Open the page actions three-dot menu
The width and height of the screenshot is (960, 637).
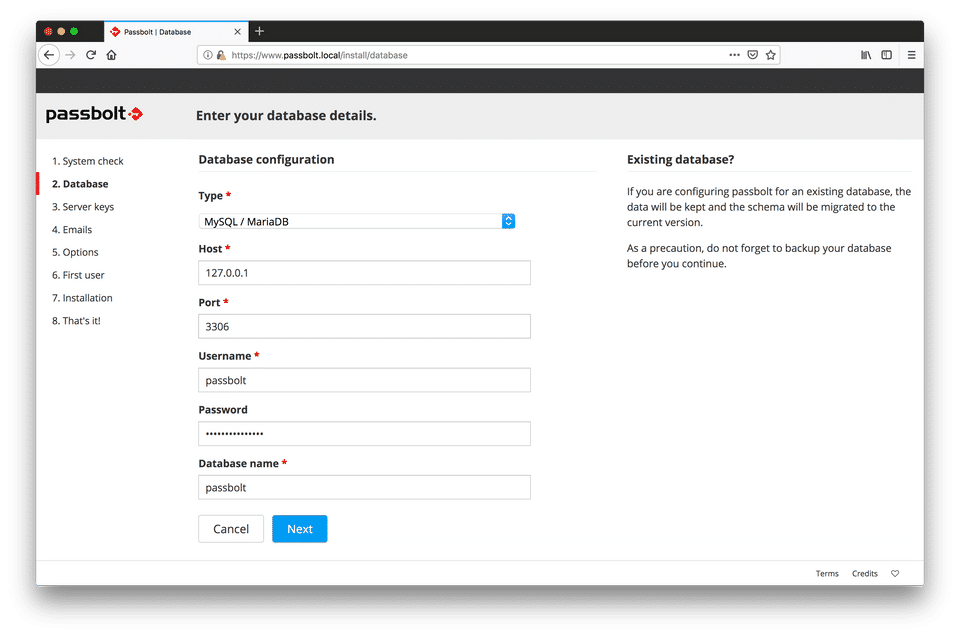pos(734,55)
